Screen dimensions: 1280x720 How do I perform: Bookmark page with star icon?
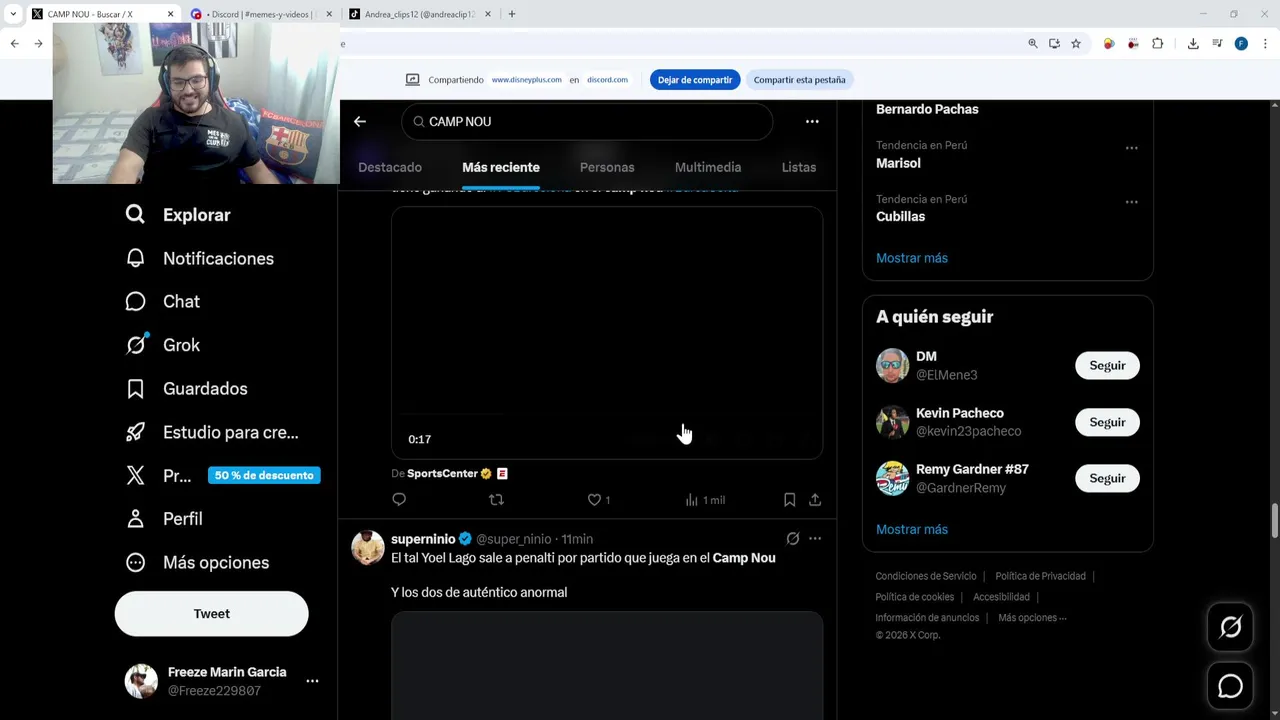pyautogui.click(x=1076, y=44)
